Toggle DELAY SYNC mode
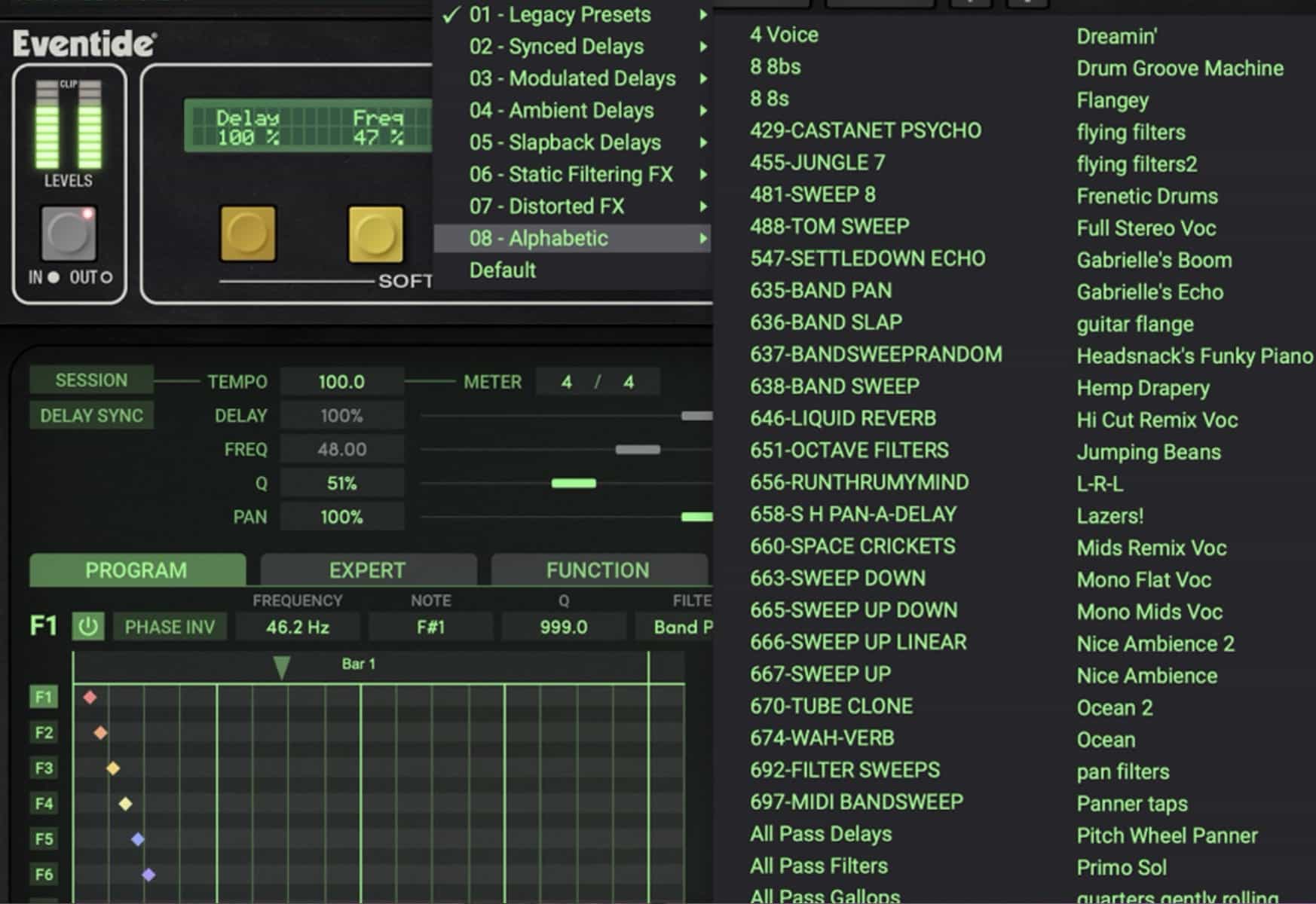 point(90,415)
